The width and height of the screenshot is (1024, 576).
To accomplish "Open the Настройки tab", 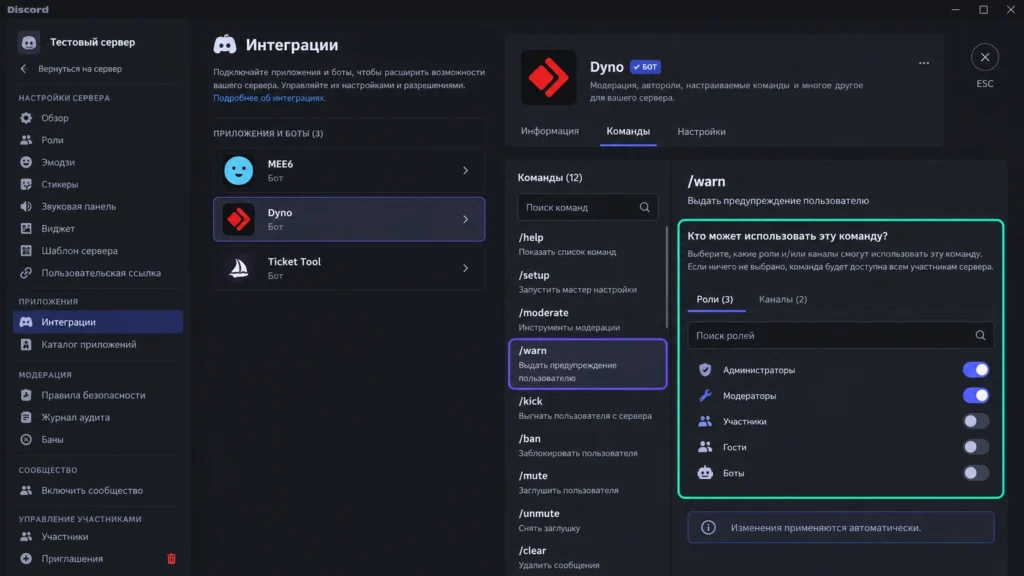I will [701, 131].
